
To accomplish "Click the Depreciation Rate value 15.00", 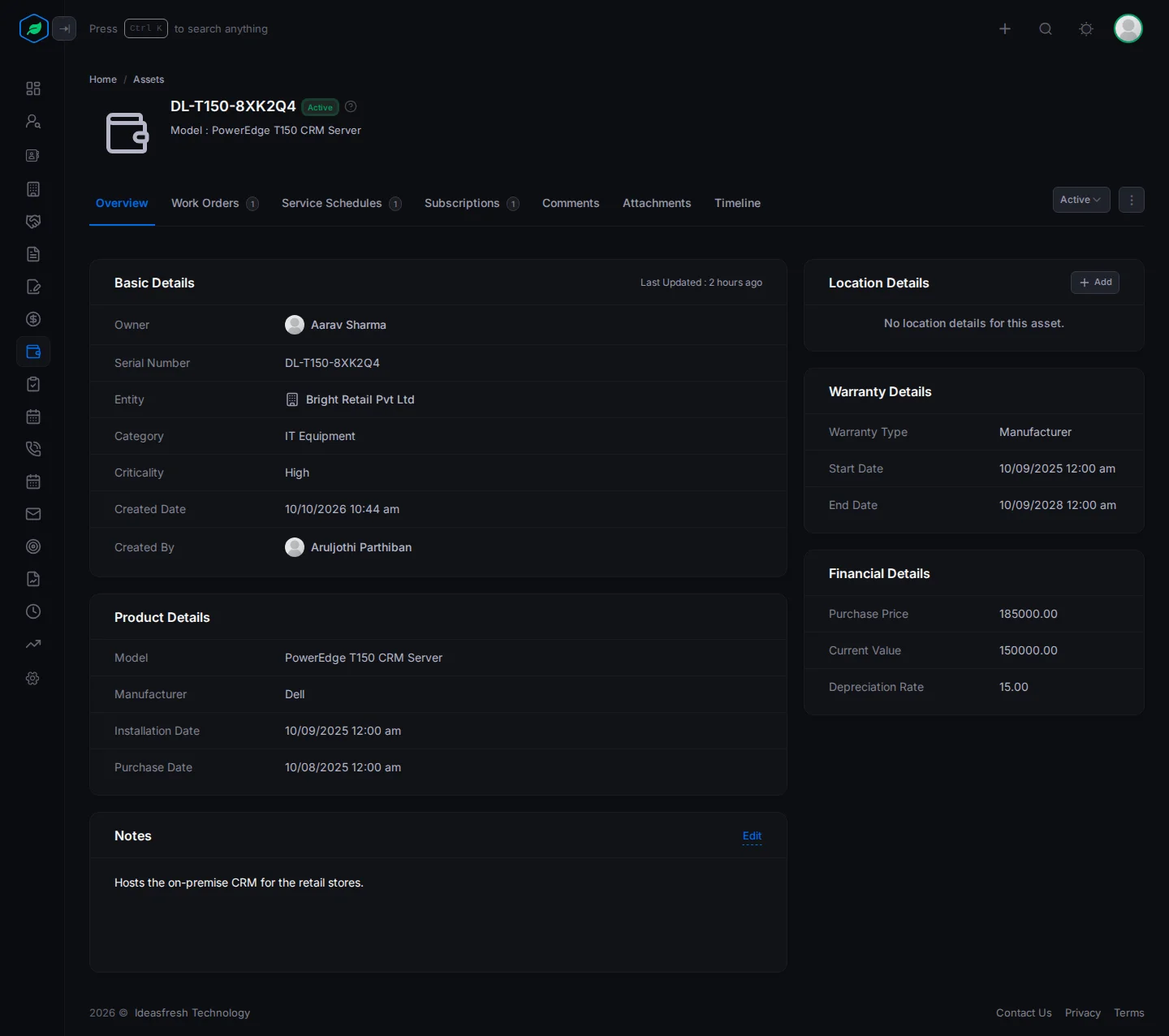I will [x=1014, y=687].
